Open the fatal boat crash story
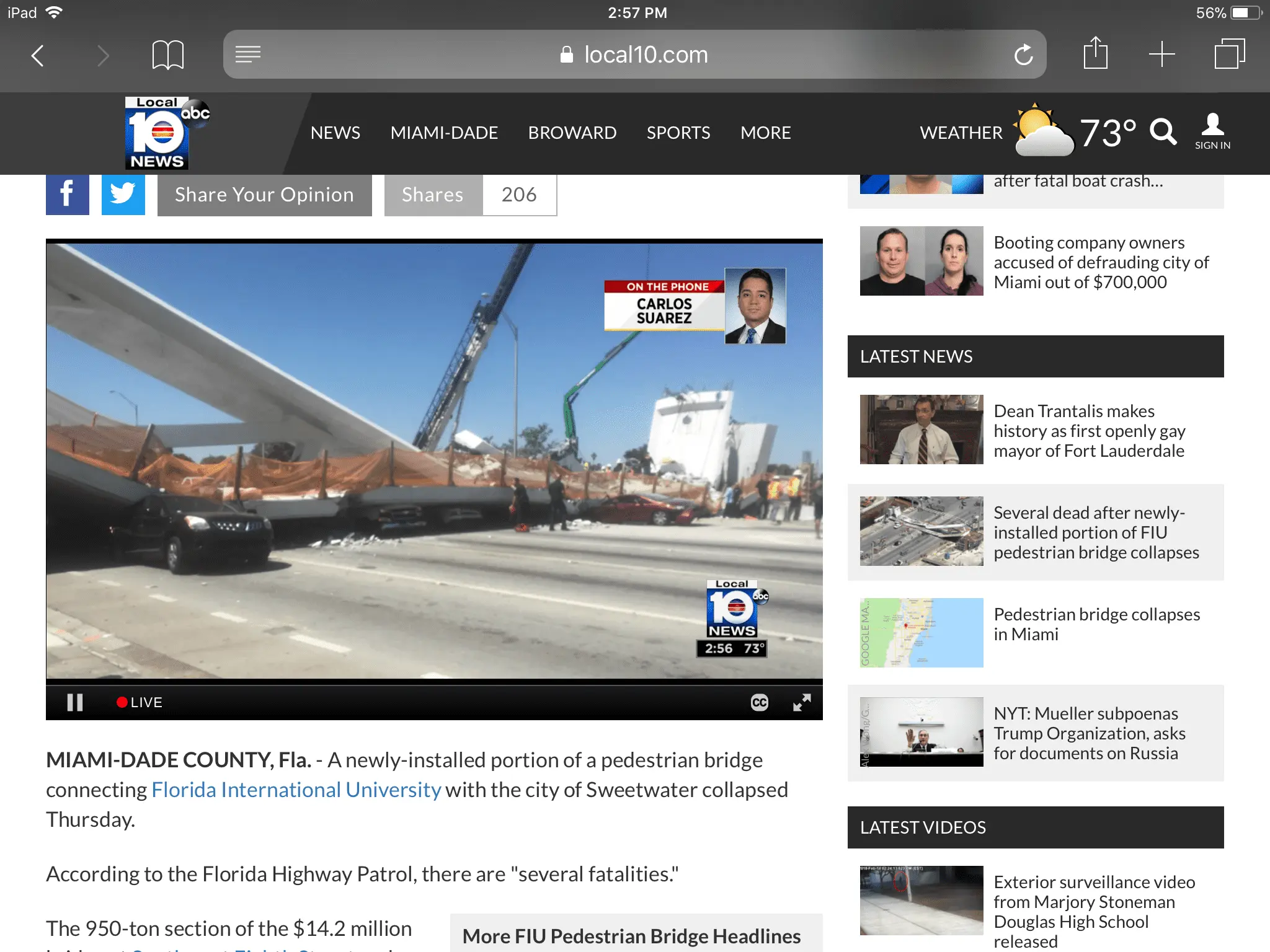 1078,181
